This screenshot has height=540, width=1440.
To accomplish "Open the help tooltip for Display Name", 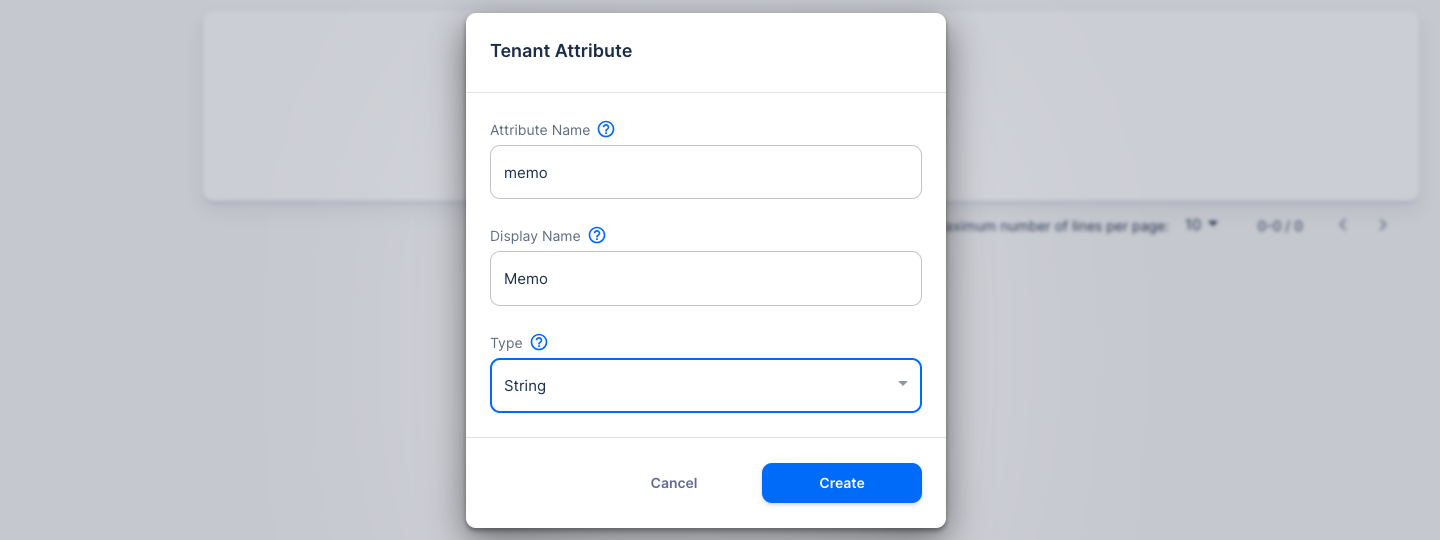I will [x=597, y=236].
